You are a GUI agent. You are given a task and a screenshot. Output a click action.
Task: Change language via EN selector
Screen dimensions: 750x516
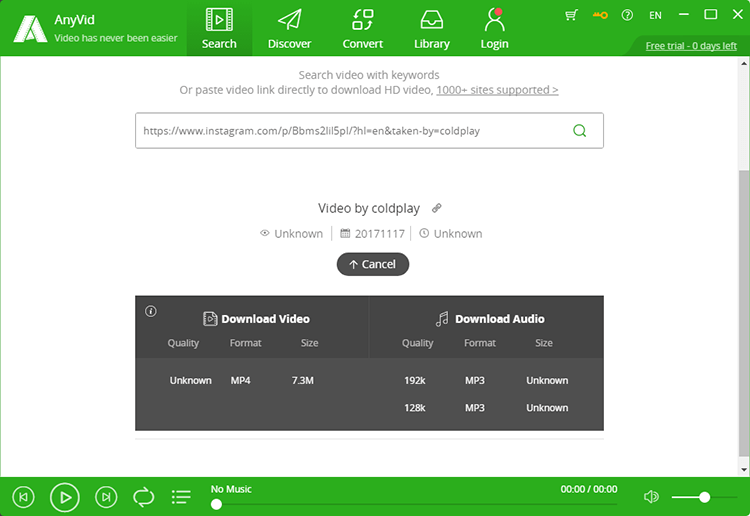coord(655,15)
